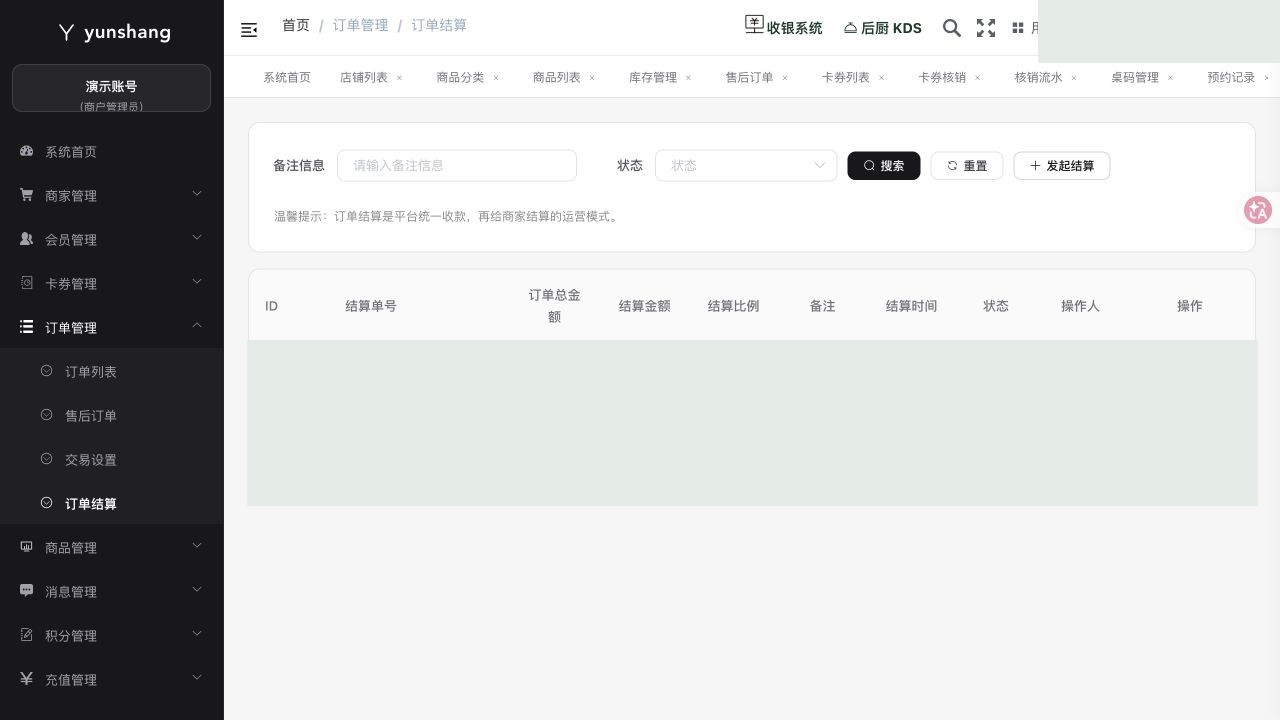Close the 库存管理 tab
Image resolution: width=1280 pixels, height=720 pixels.
tap(688, 77)
